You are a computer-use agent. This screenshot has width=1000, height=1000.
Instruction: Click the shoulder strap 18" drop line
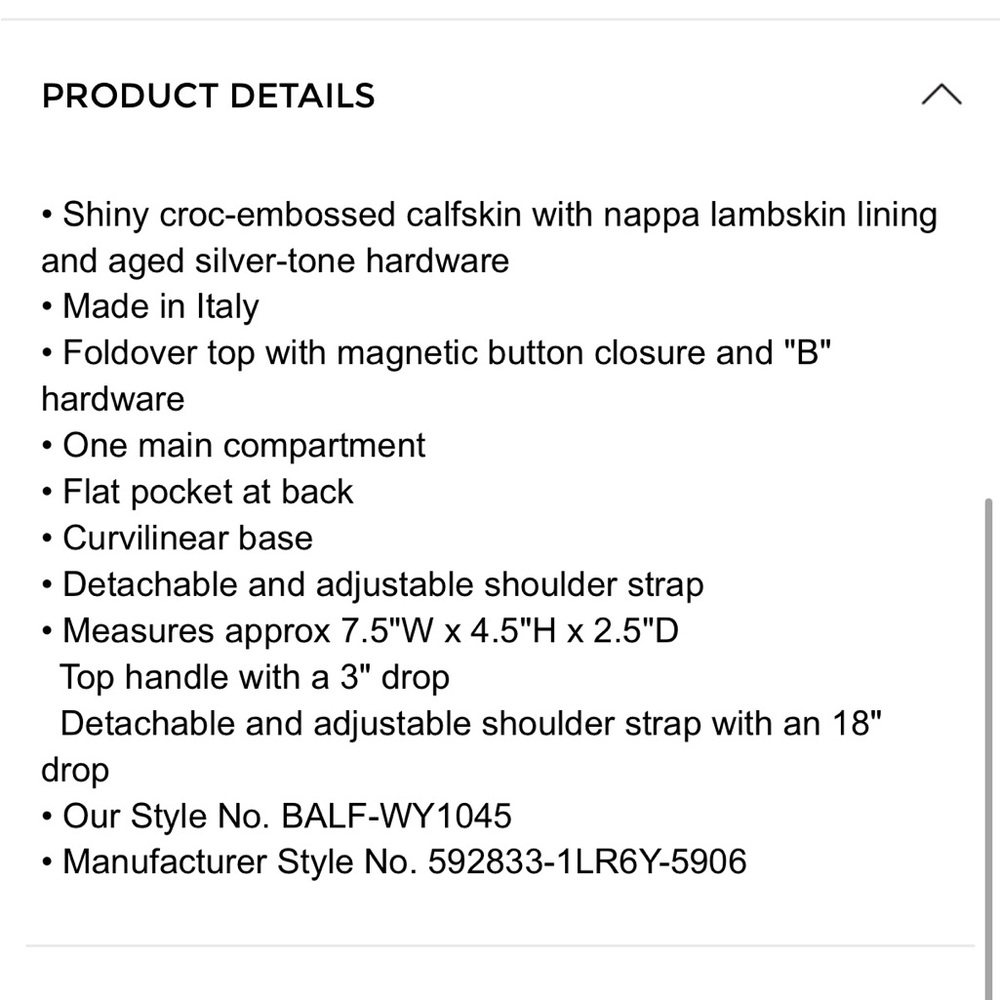click(461, 746)
